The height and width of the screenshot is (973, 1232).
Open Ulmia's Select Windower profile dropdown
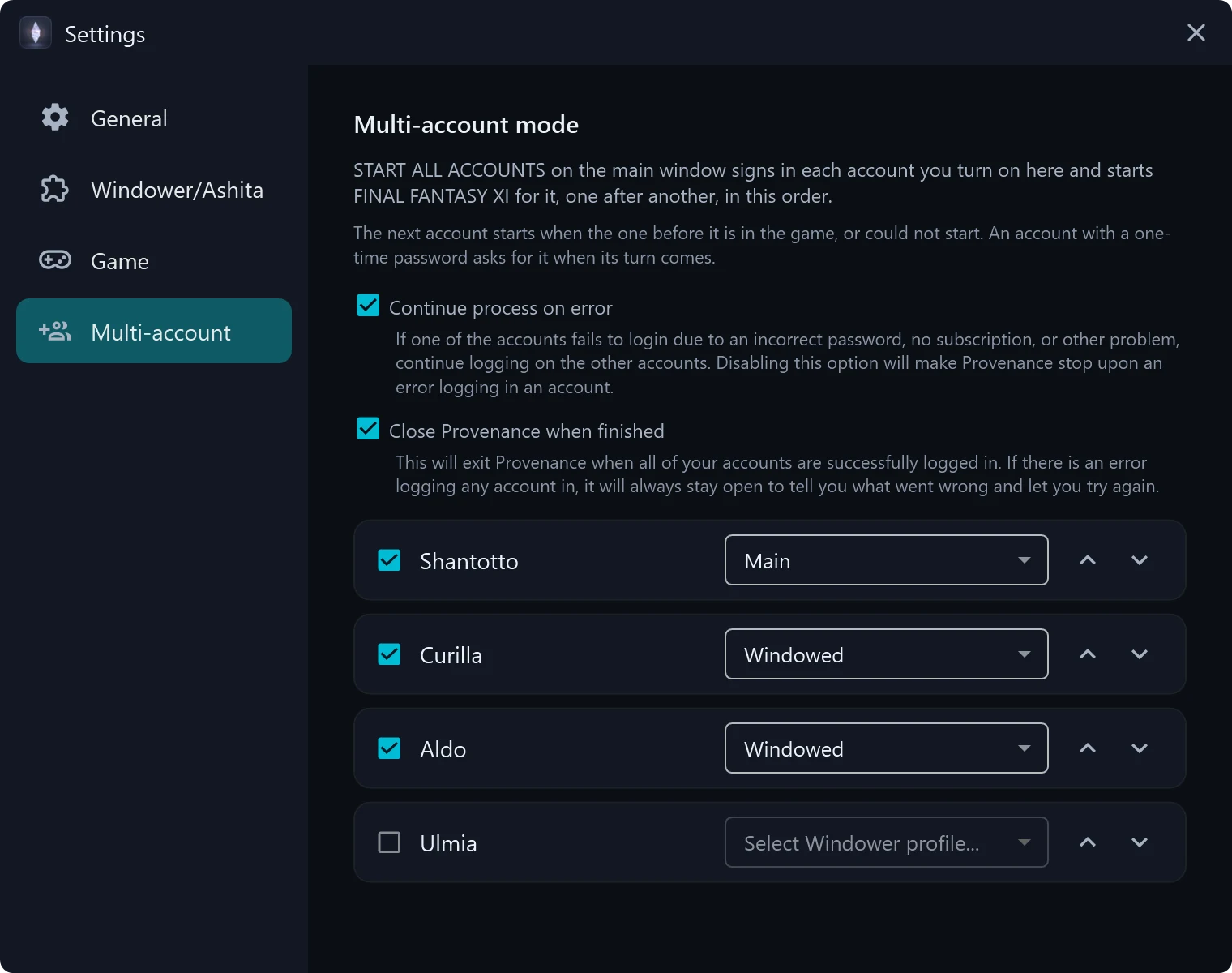click(887, 842)
